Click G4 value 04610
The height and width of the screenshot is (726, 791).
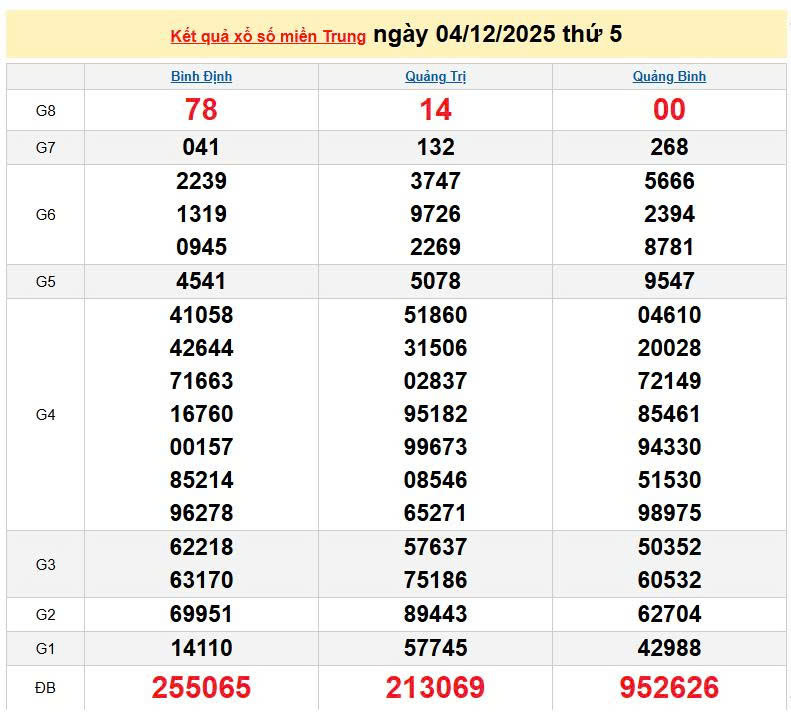(669, 315)
